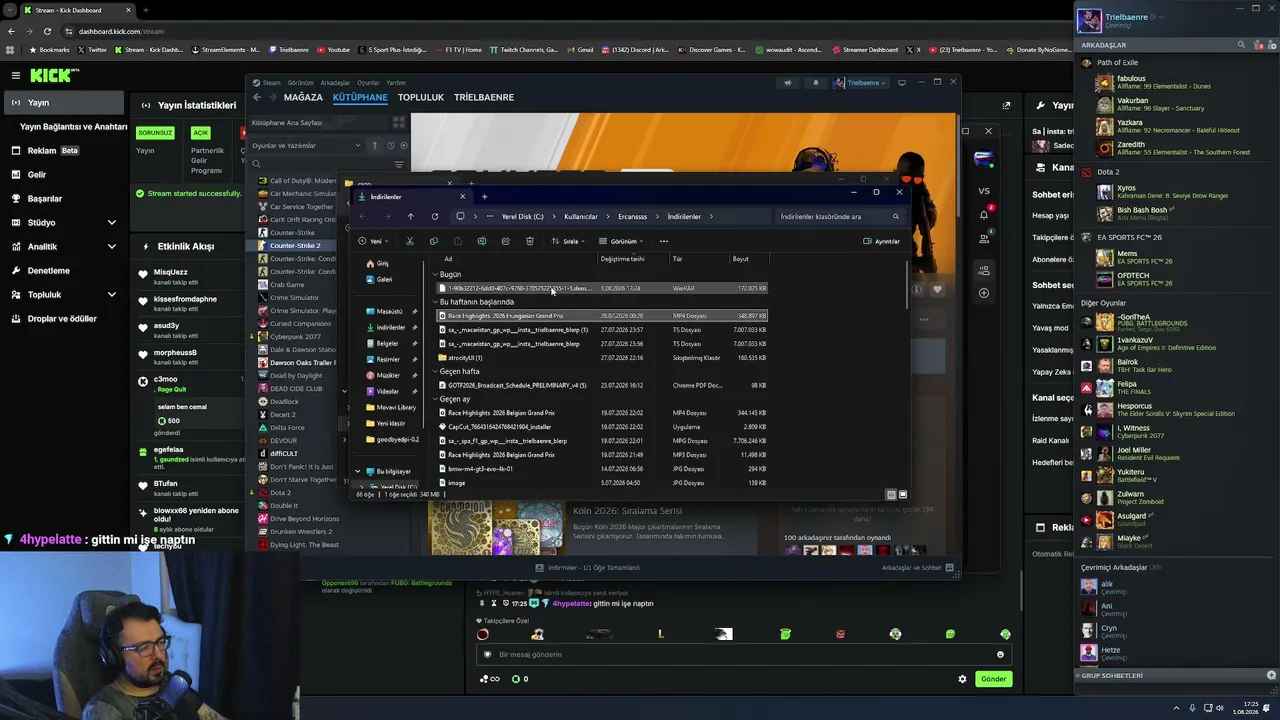Open Başarılar page in Kick sidebar
This screenshot has width=1280, height=720.
(x=65, y=198)
